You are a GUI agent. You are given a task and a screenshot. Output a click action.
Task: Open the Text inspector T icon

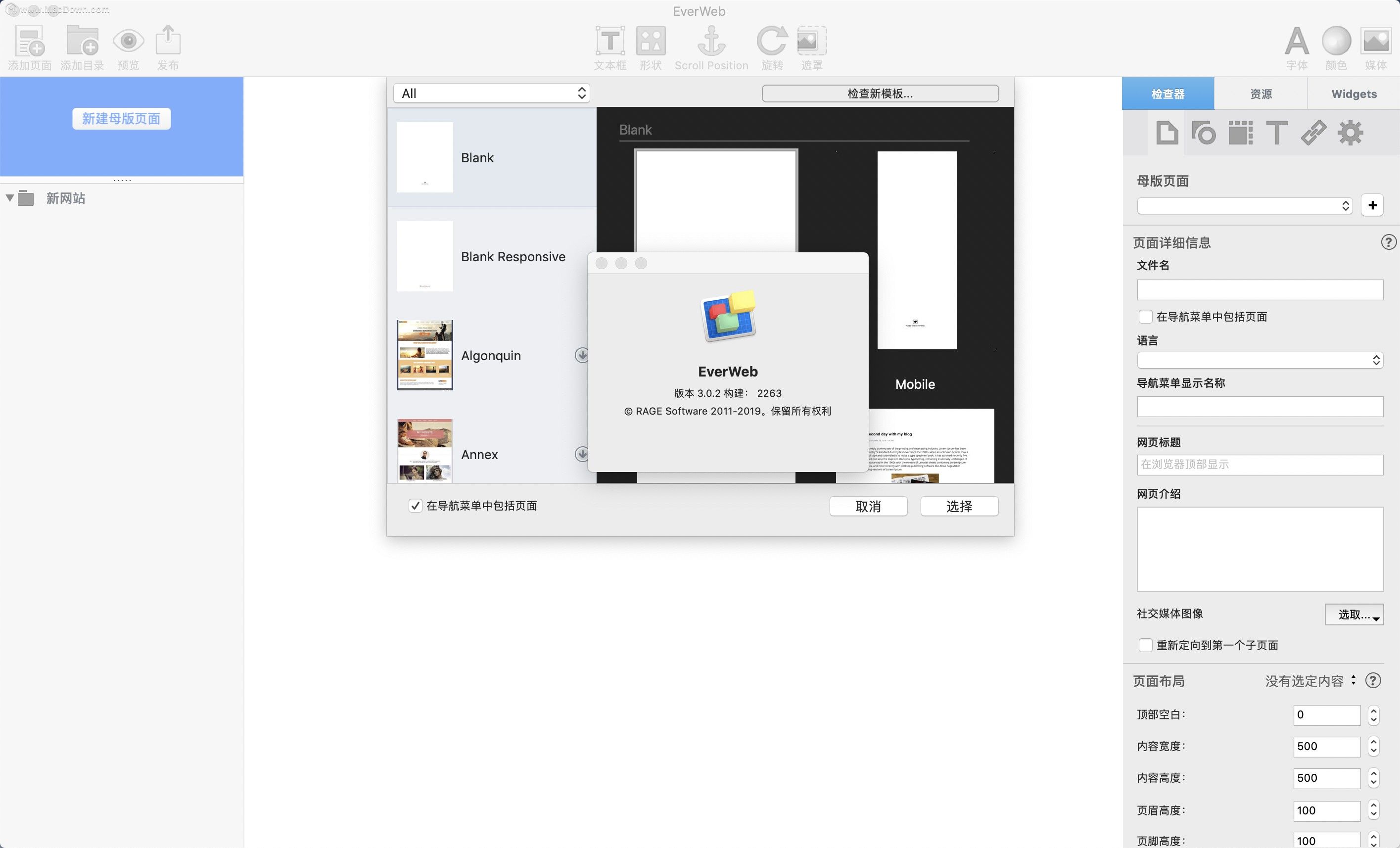(x=1277, y=133)
